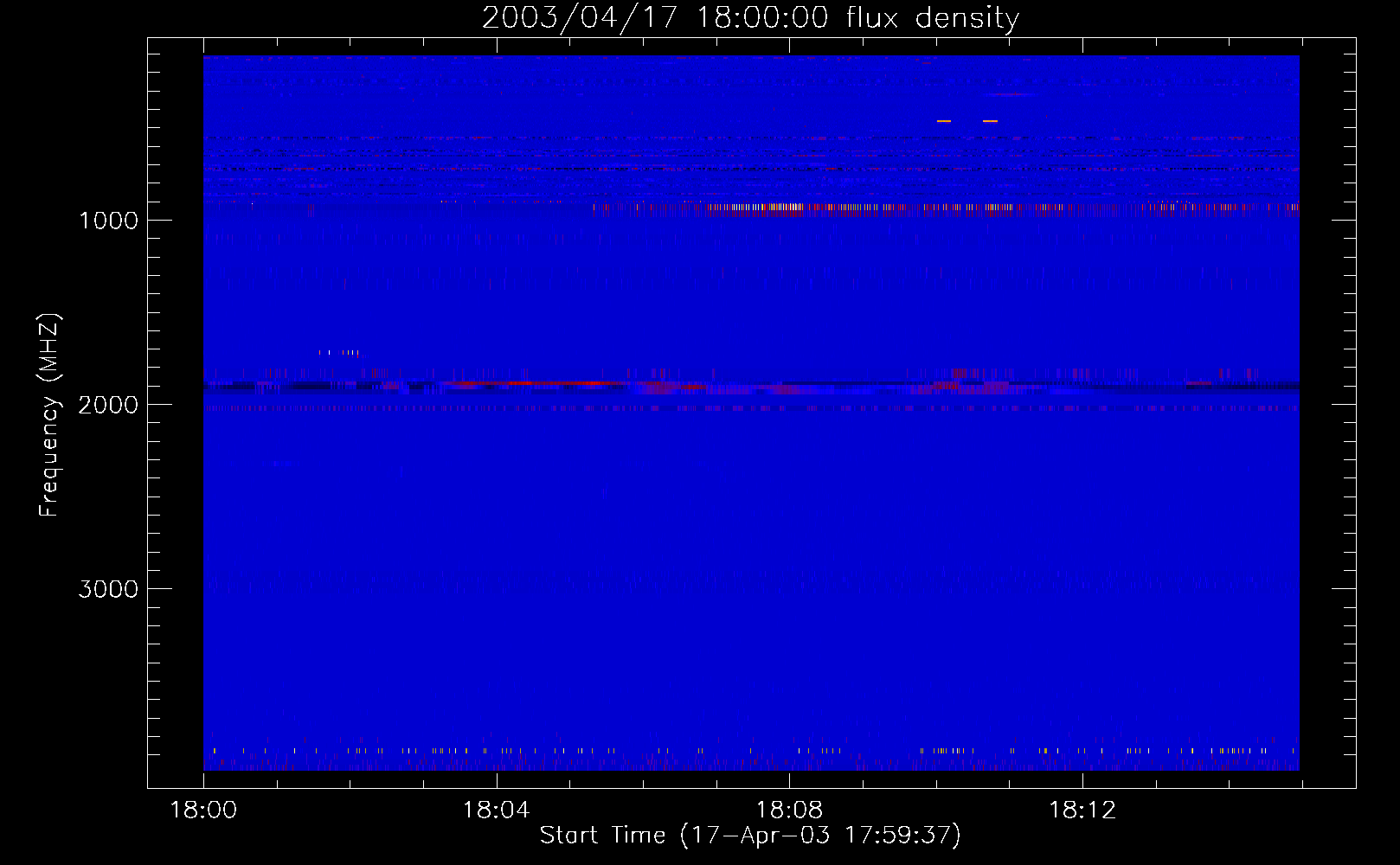The width and height of the screenshot is (1400, 865).
Task: Click the 18:08 time tick label
Action: (789, 811)
